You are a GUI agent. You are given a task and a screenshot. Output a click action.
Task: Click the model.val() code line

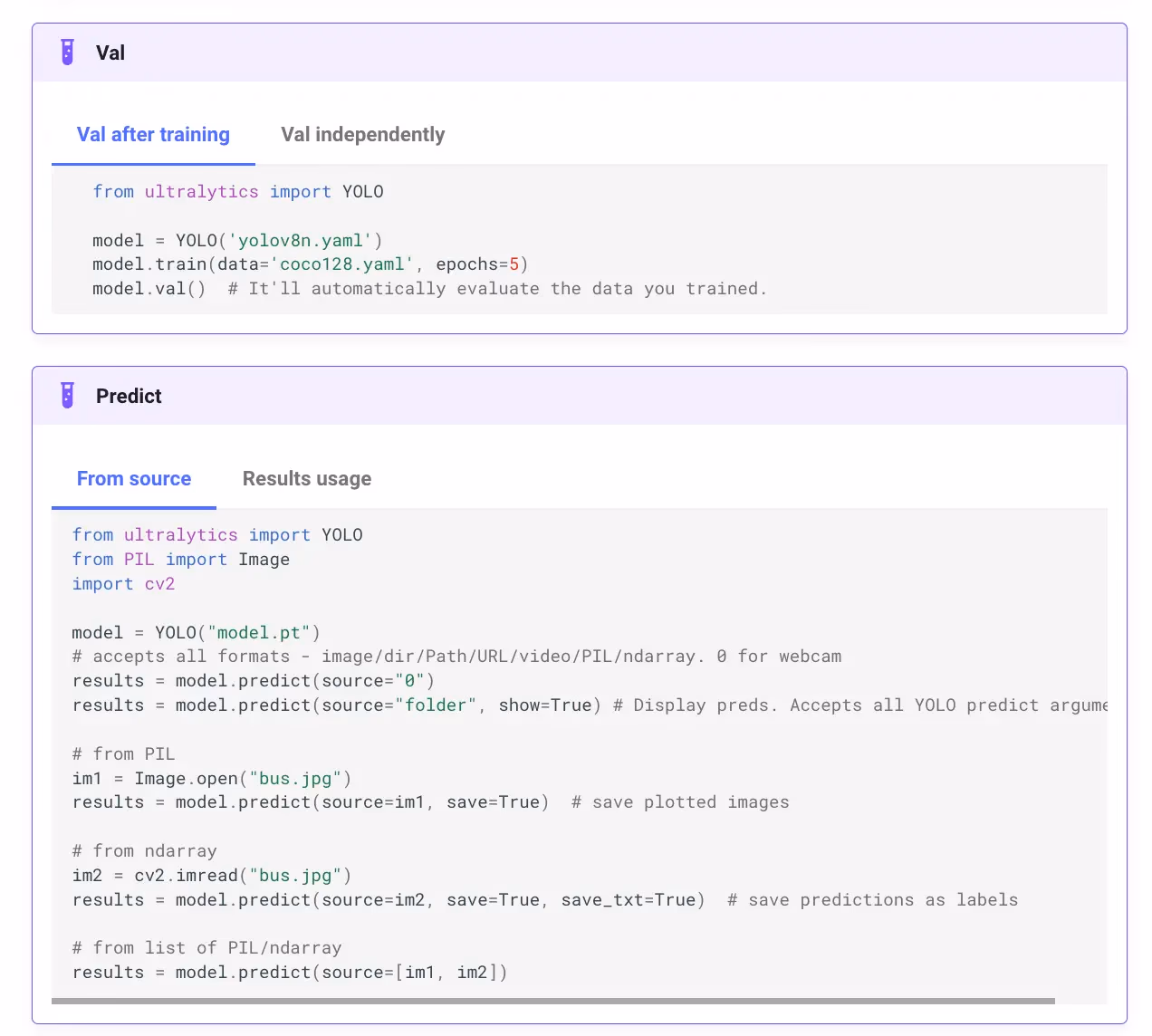pyautogui.click(x=429, y=289)
